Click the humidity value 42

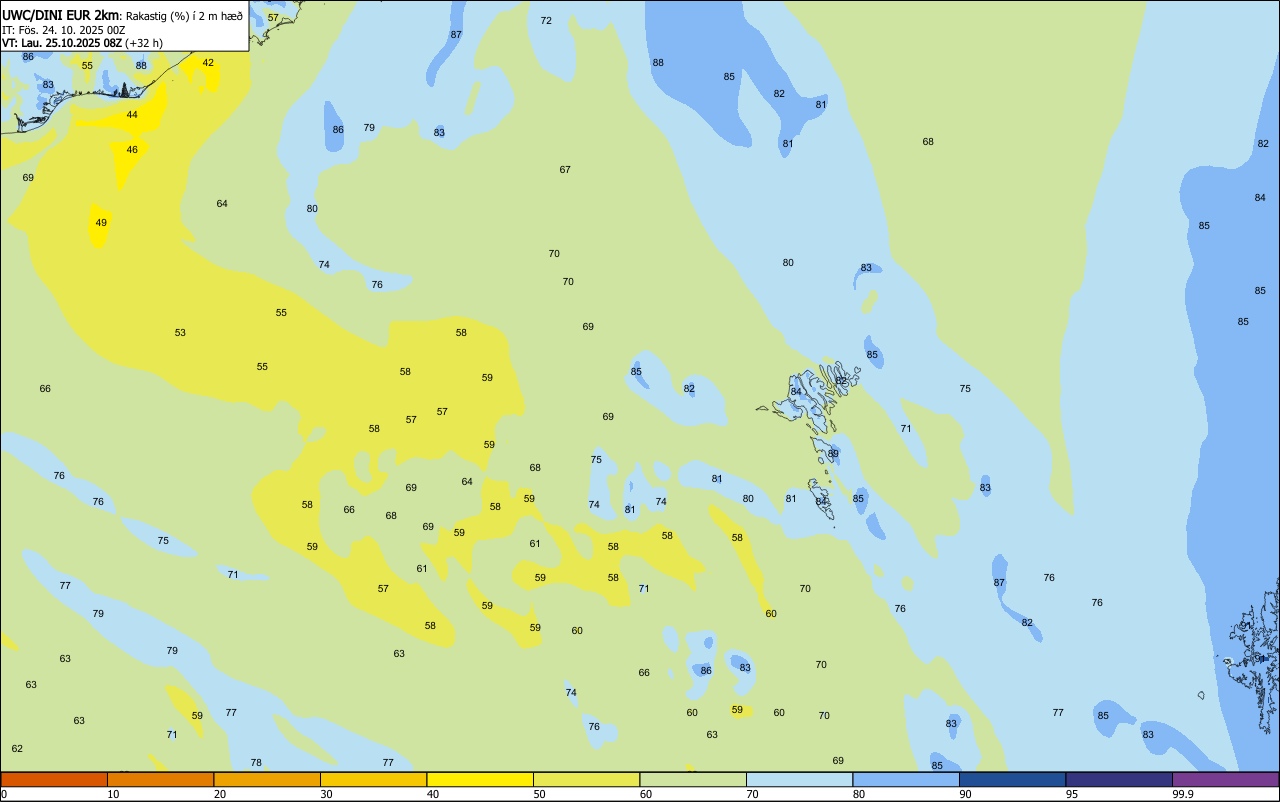[208, 62]
